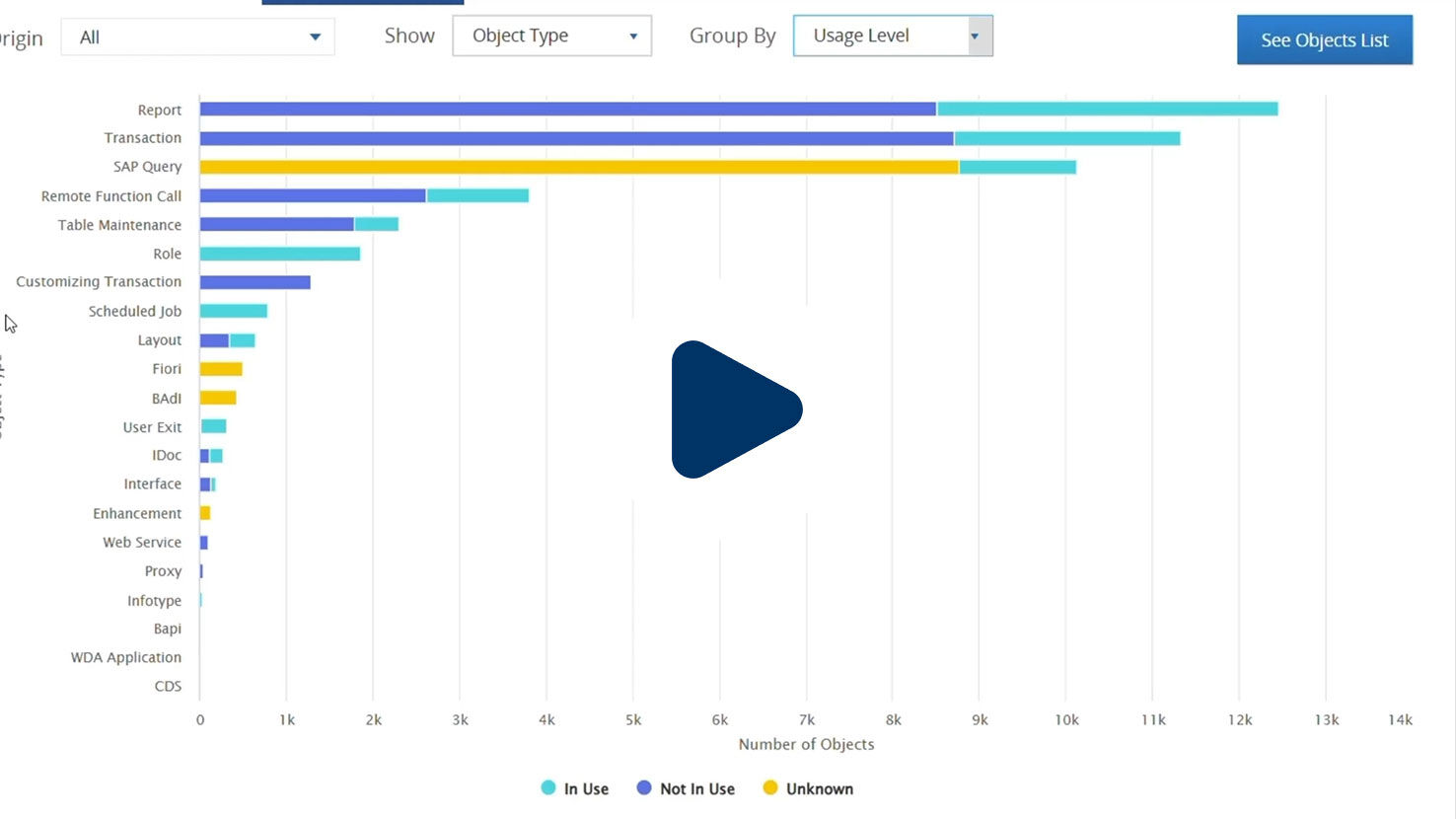Play the video with the center play button
The width and height of the screenshot is (1456, 819).
tap(737, 409)
